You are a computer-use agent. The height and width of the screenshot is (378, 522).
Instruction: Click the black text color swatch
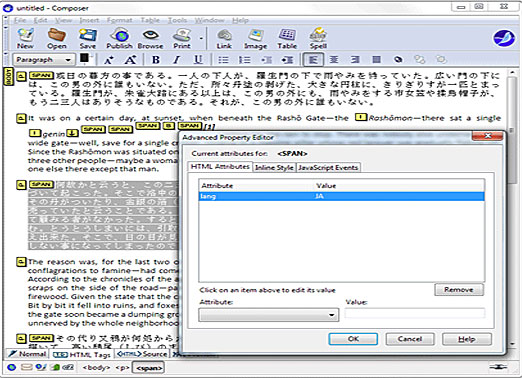tap(85, 58)
